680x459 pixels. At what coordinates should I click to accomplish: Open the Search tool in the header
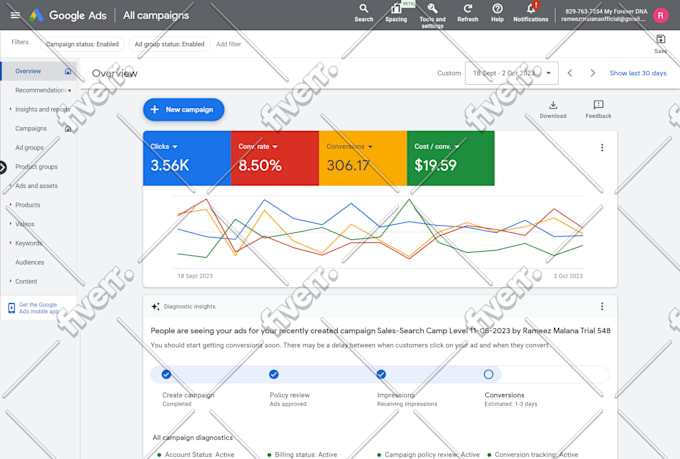(x=363, y=13)
